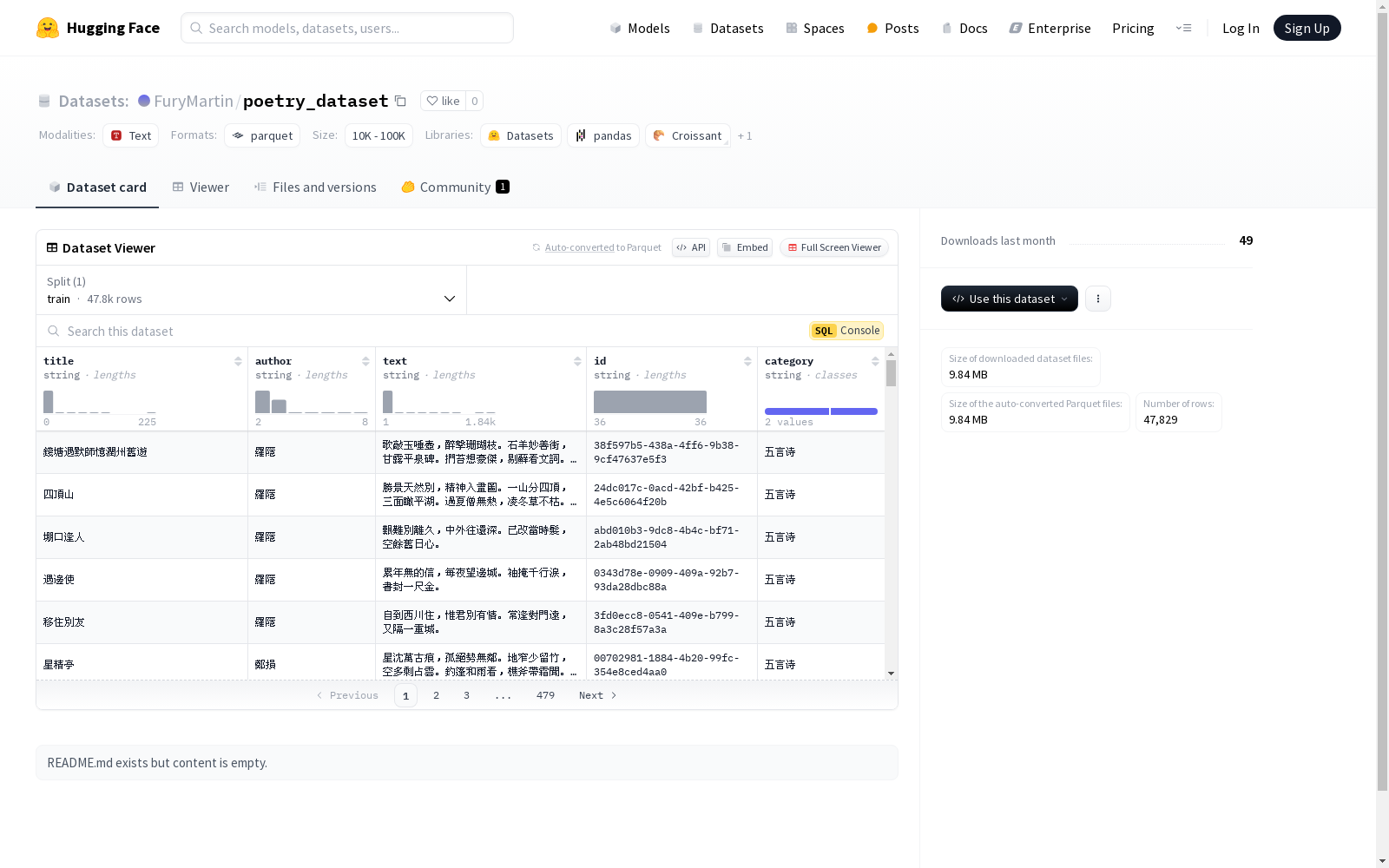
Task: Open the Posts menu item
Action: click(893, 28)
